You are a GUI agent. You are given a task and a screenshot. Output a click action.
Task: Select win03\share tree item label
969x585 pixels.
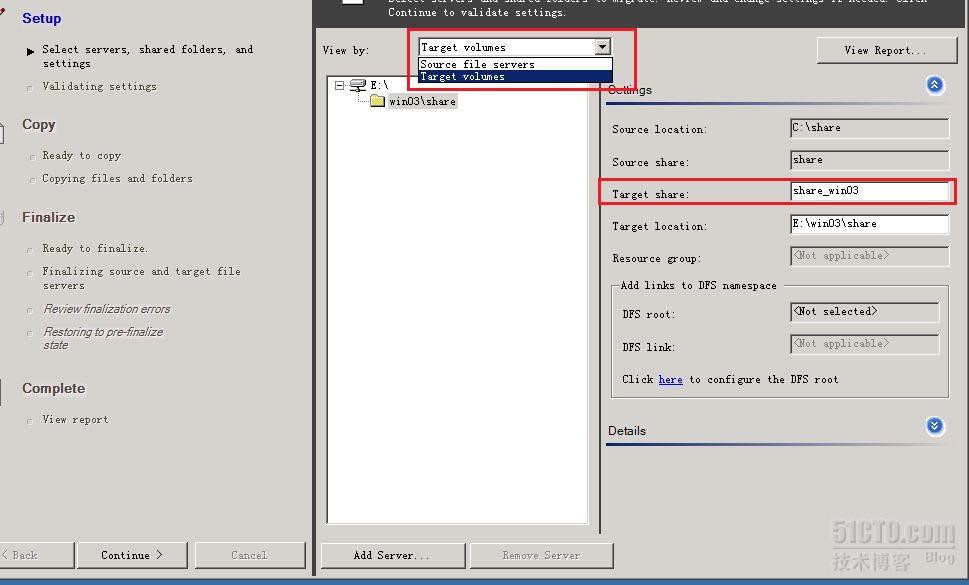coord(422,102)
